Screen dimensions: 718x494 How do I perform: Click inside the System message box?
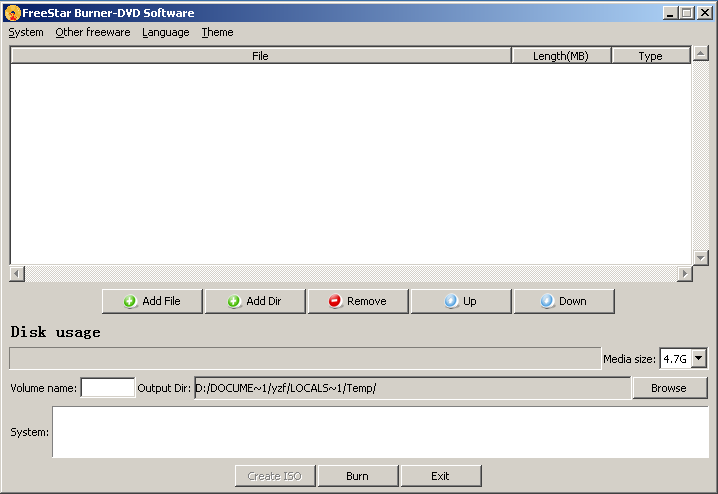click(x=381, y=432)
